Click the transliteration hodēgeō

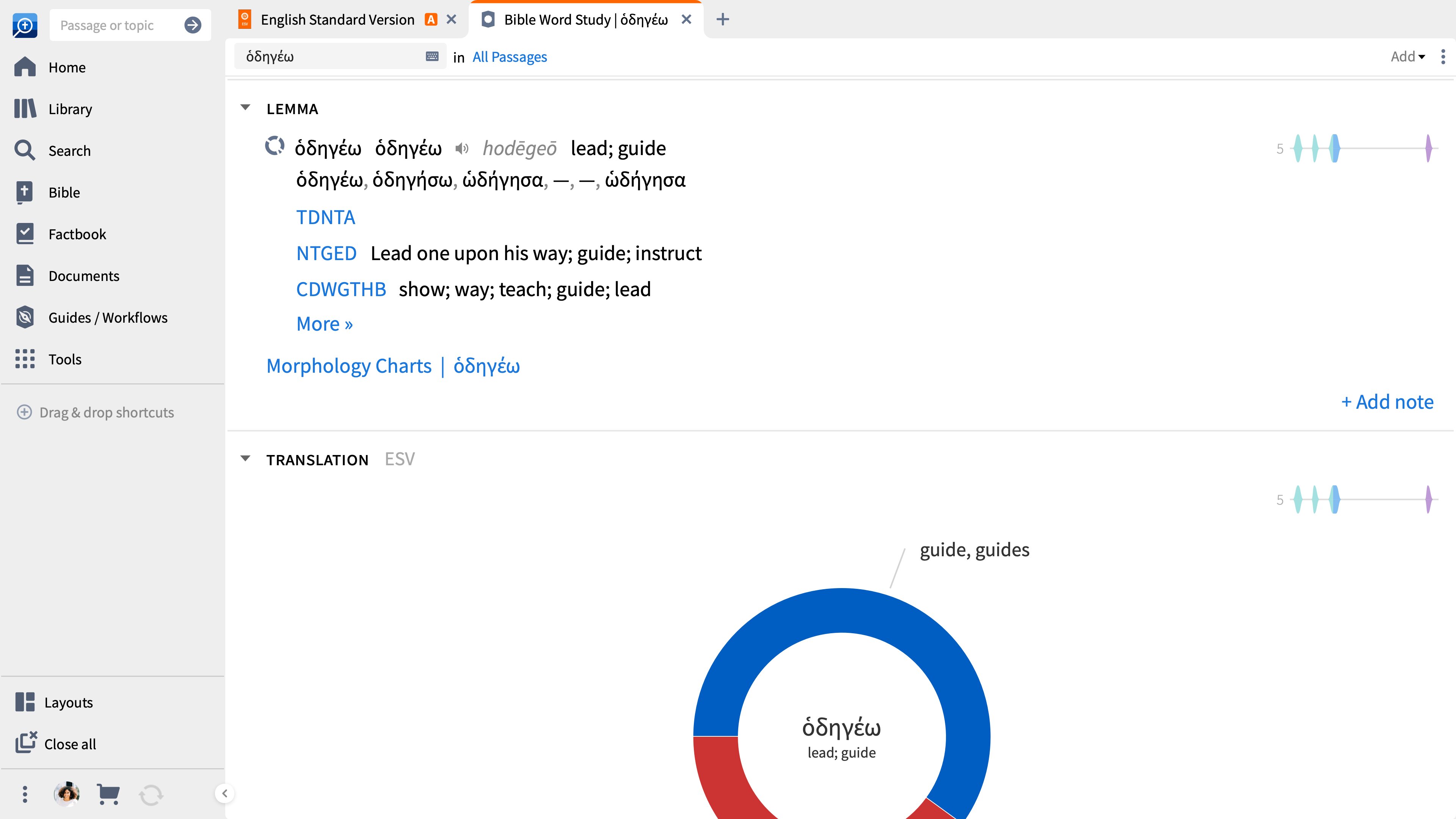(x=519, y=148)
